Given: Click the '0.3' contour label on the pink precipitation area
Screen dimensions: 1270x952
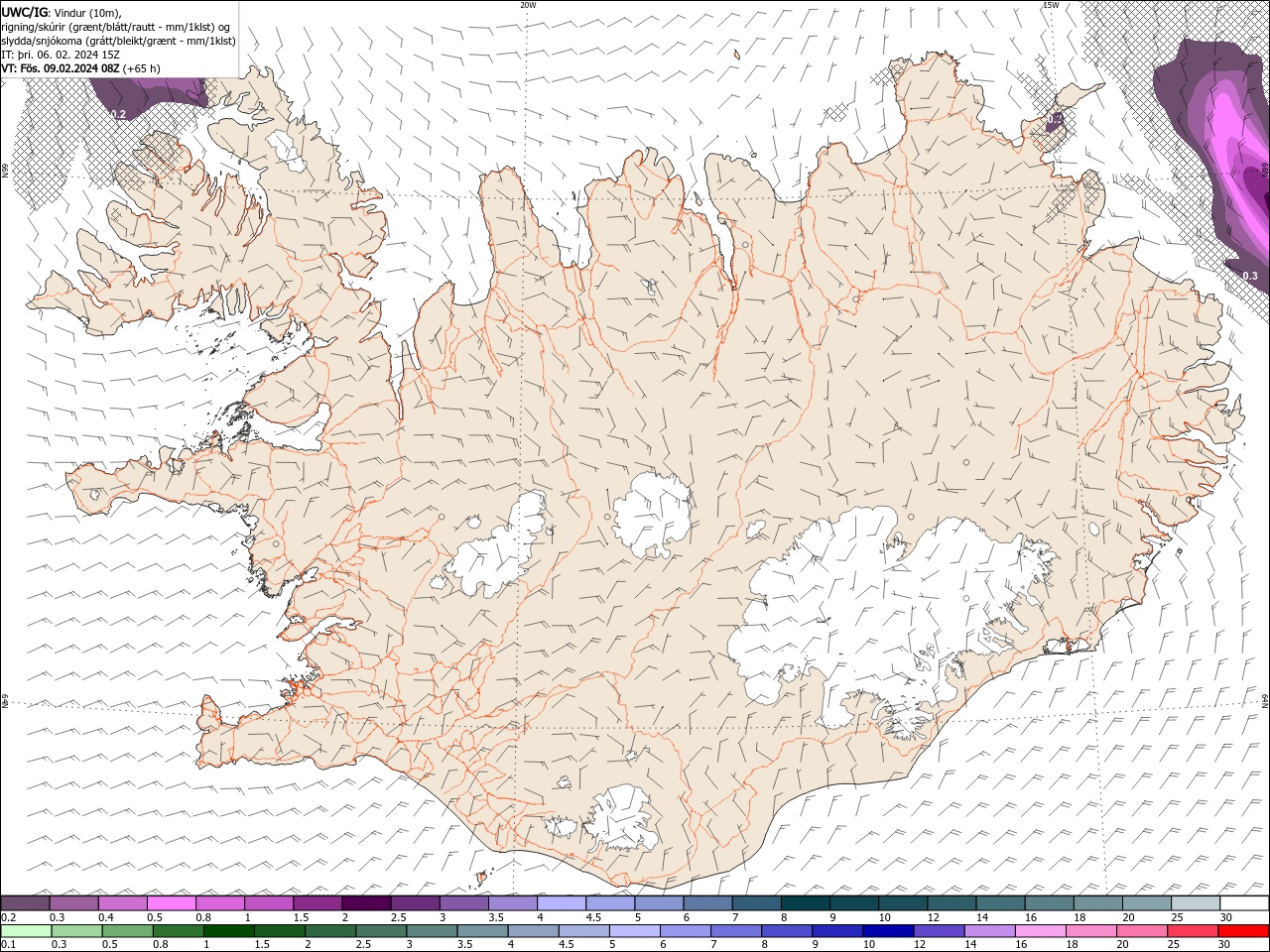Looking at the screenshot, I should point(1250,276).
